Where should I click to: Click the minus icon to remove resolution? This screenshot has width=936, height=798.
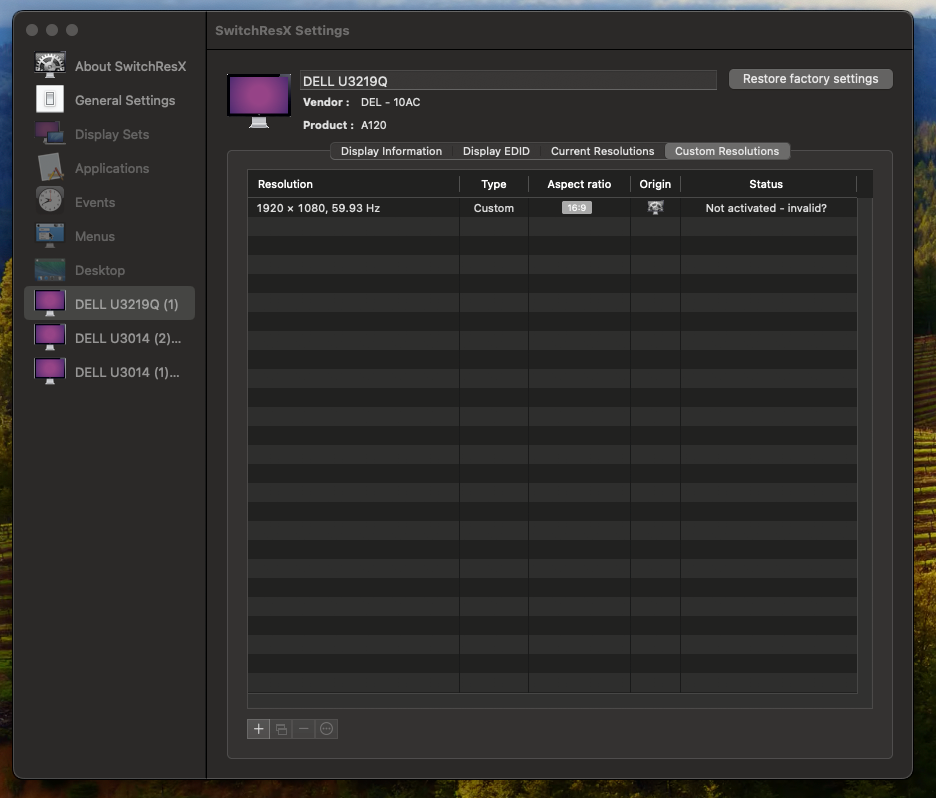[x=304, y=729]
